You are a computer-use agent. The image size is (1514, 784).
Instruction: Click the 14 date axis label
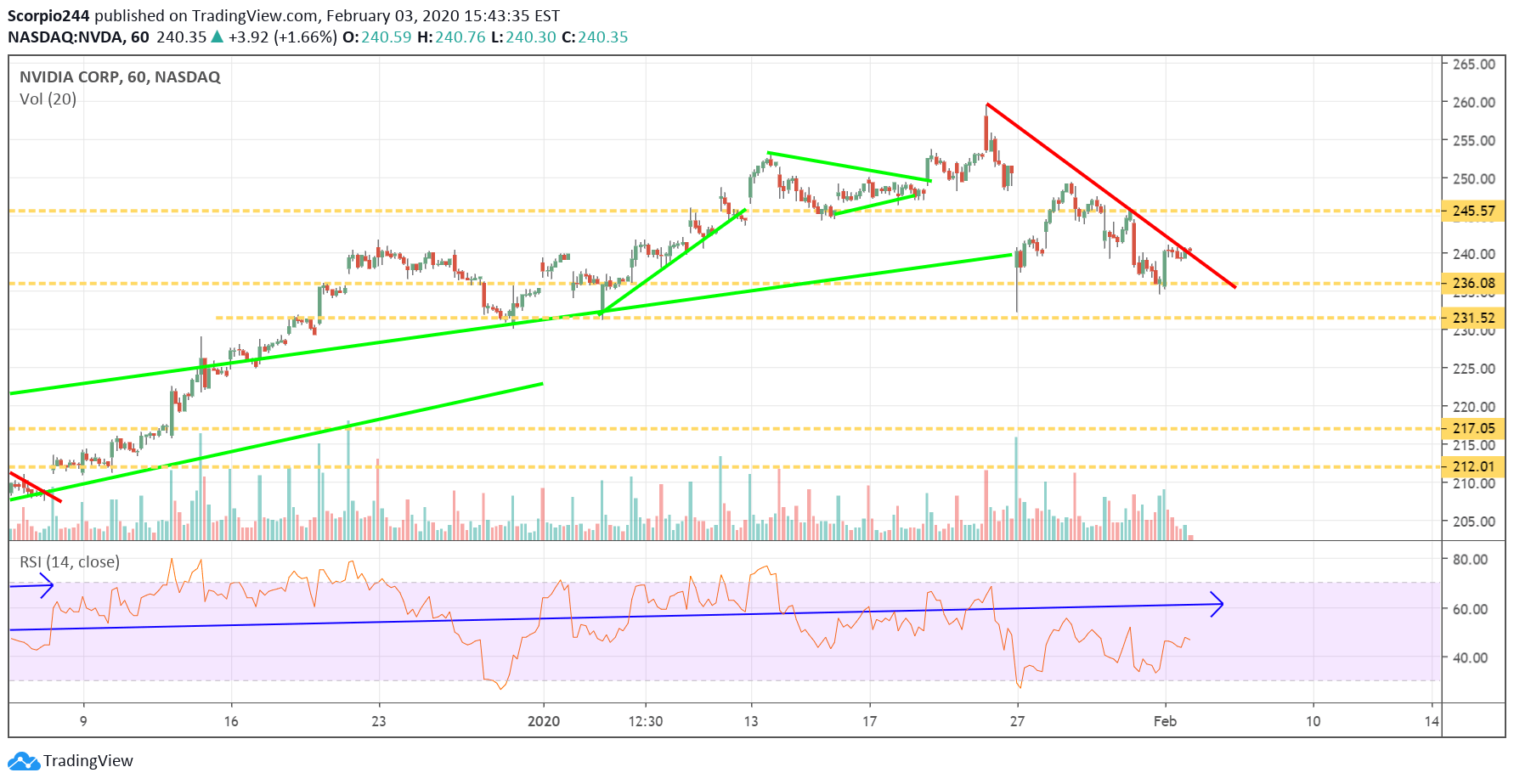(x=1432, y=721)
